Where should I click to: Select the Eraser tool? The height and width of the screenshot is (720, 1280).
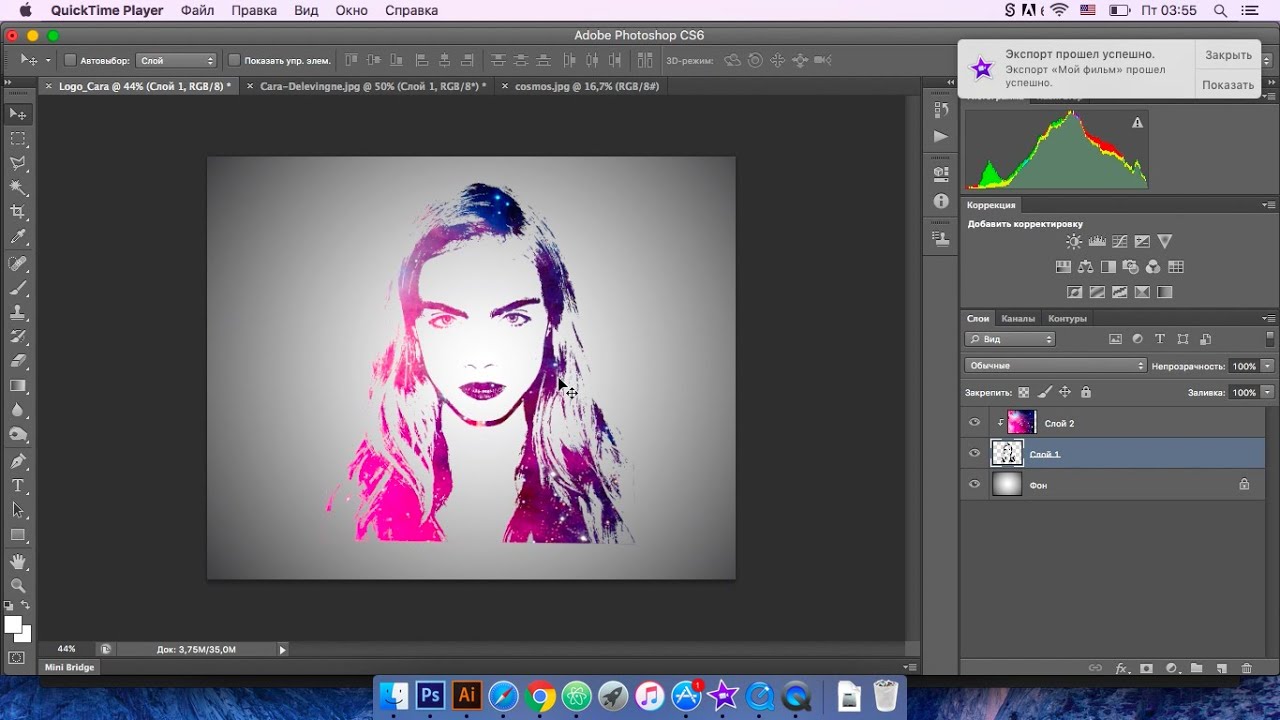[x=18, y=361]
